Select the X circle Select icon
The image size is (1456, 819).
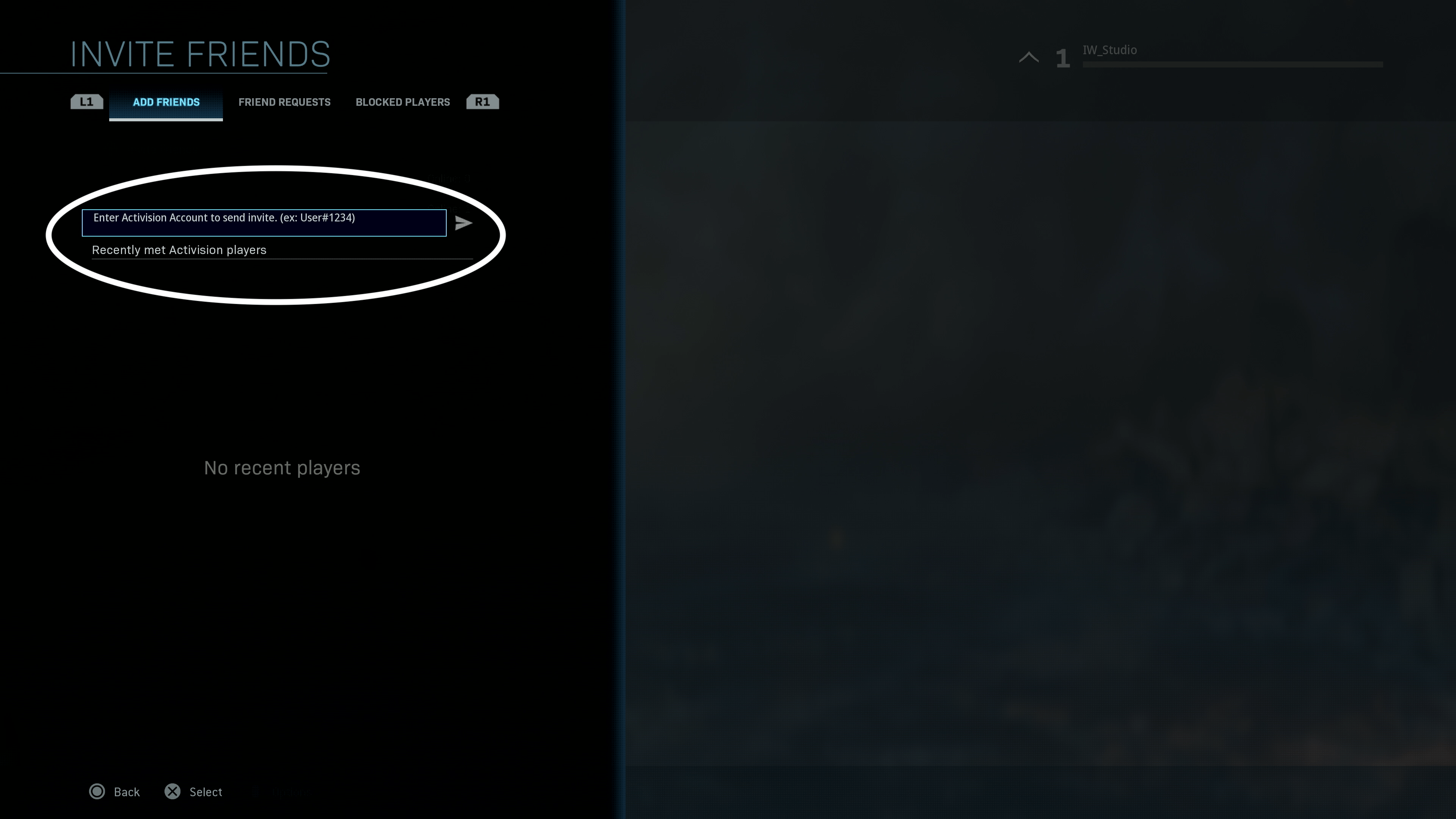pyautogui.click(x=172, y=791)
